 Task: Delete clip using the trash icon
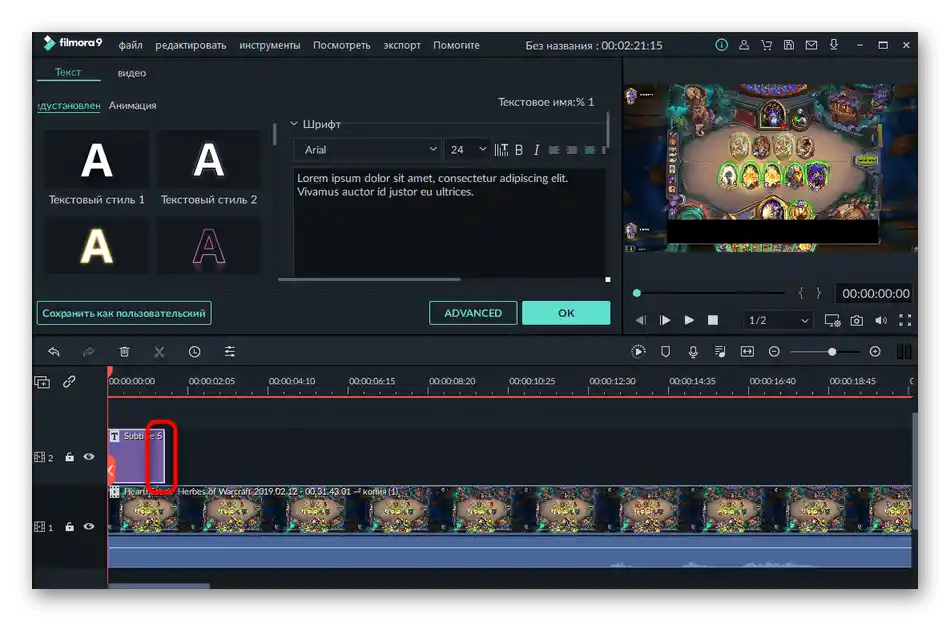(124, 352)
